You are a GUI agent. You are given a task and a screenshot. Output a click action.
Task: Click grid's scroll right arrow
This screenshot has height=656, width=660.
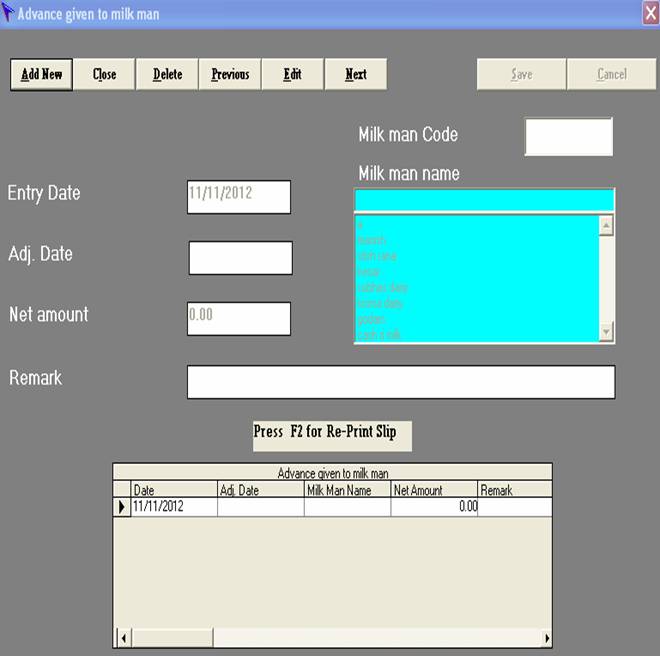546,638
